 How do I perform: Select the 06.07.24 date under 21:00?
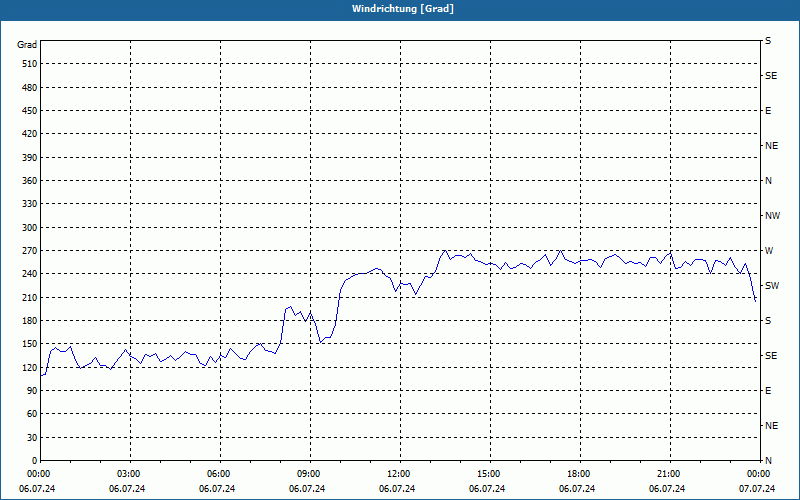pos(667,489)
